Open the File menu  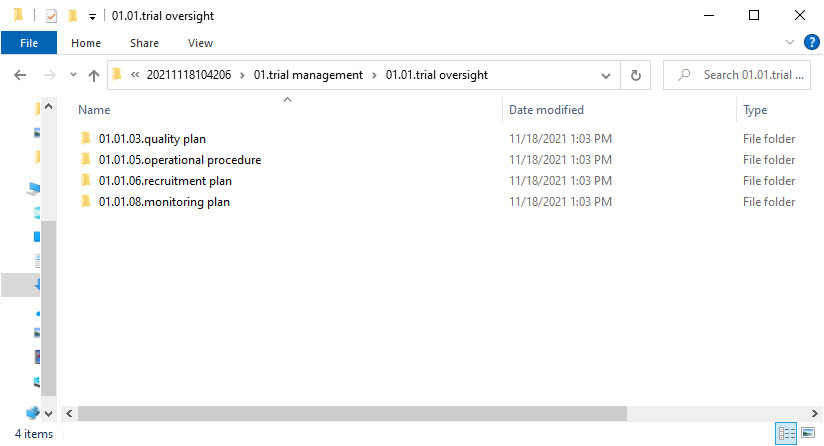29,43
